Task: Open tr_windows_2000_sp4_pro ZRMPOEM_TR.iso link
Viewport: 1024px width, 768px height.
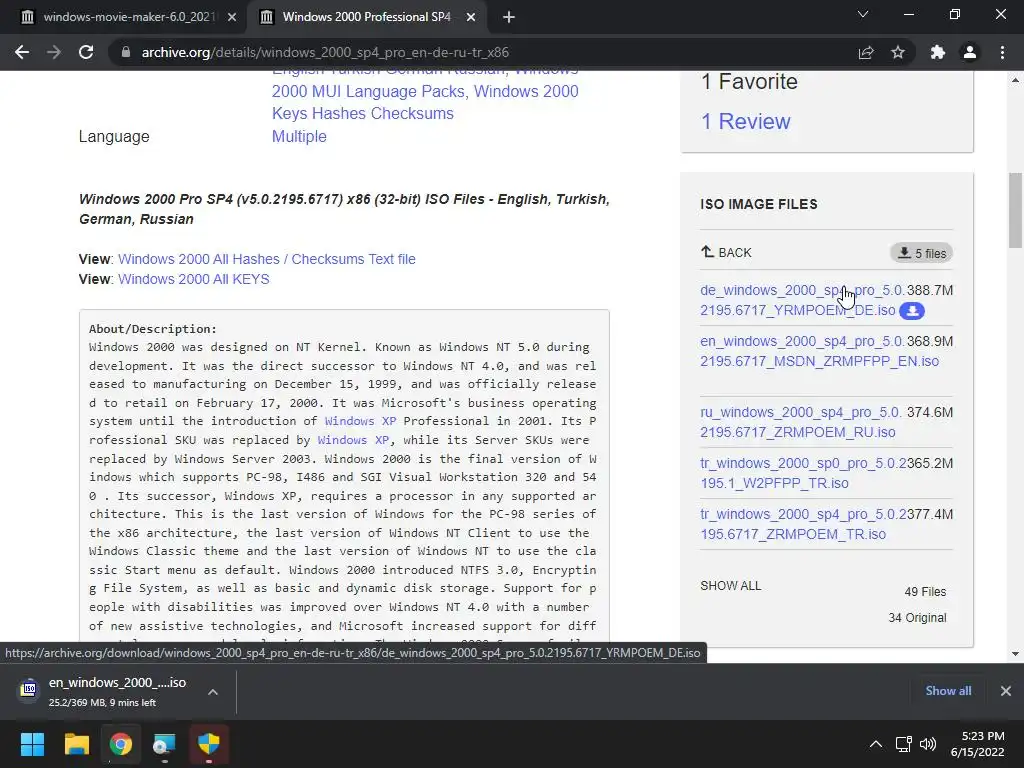Action: 803,524
